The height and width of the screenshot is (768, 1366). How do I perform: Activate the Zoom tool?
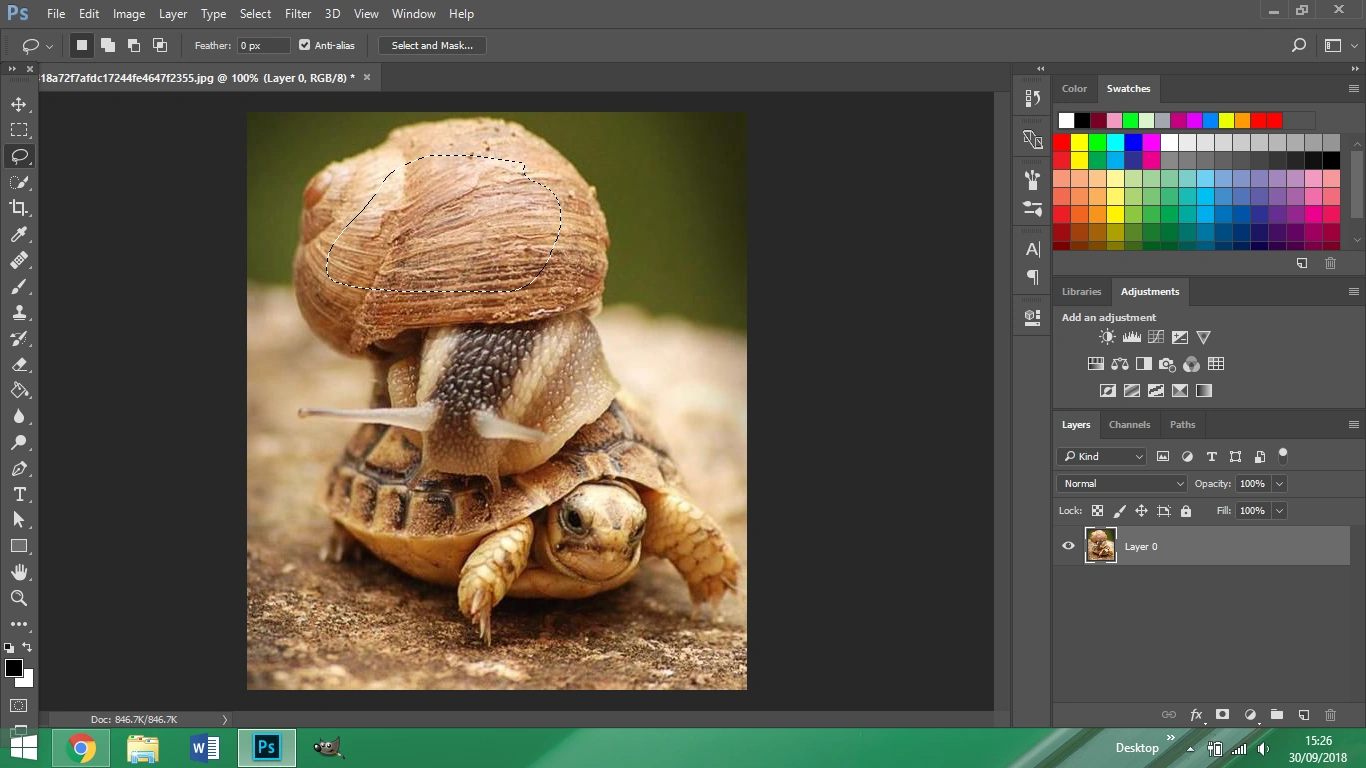click(x=19, y=598)
